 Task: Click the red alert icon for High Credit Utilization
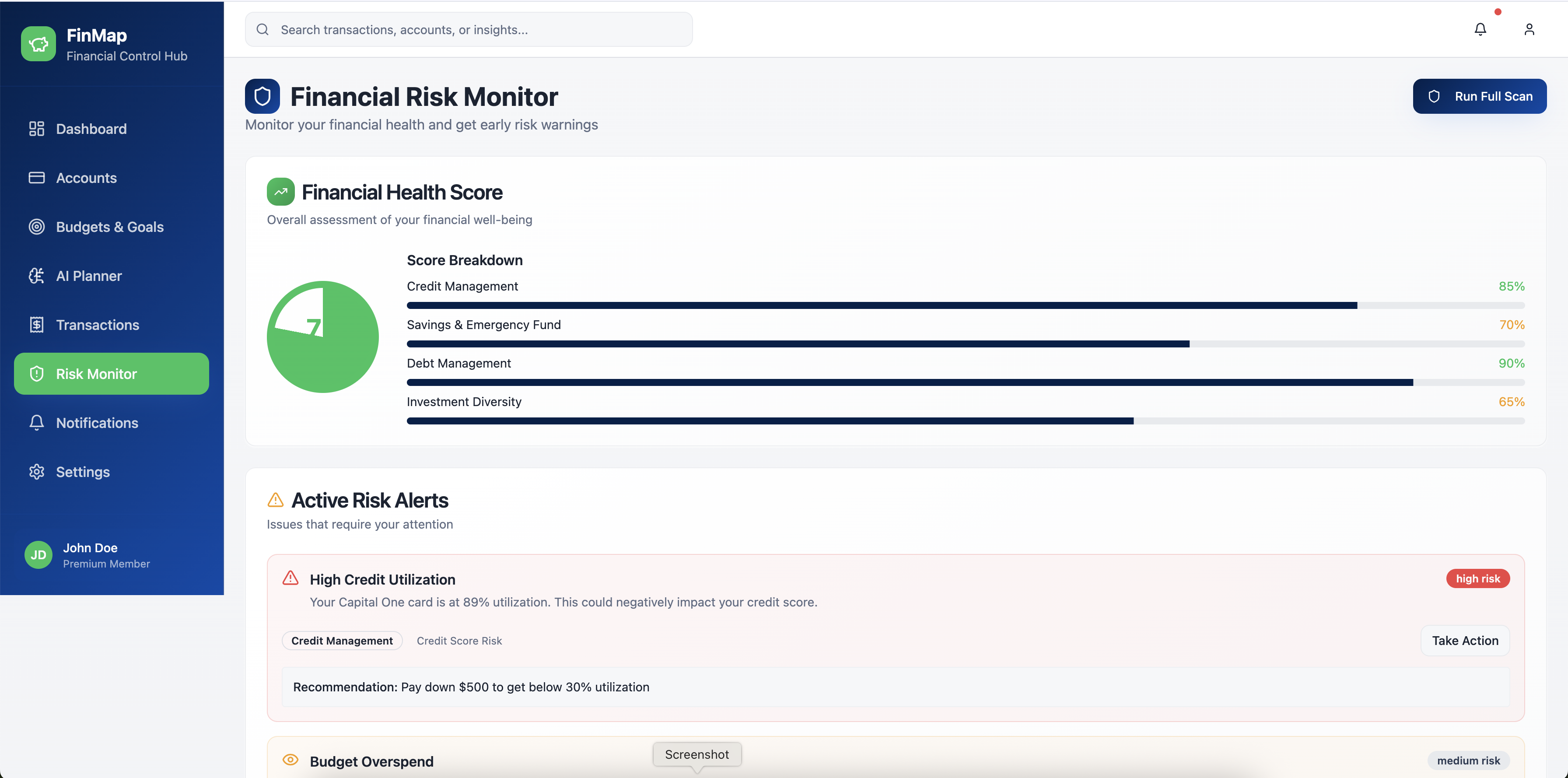point(290,578)
